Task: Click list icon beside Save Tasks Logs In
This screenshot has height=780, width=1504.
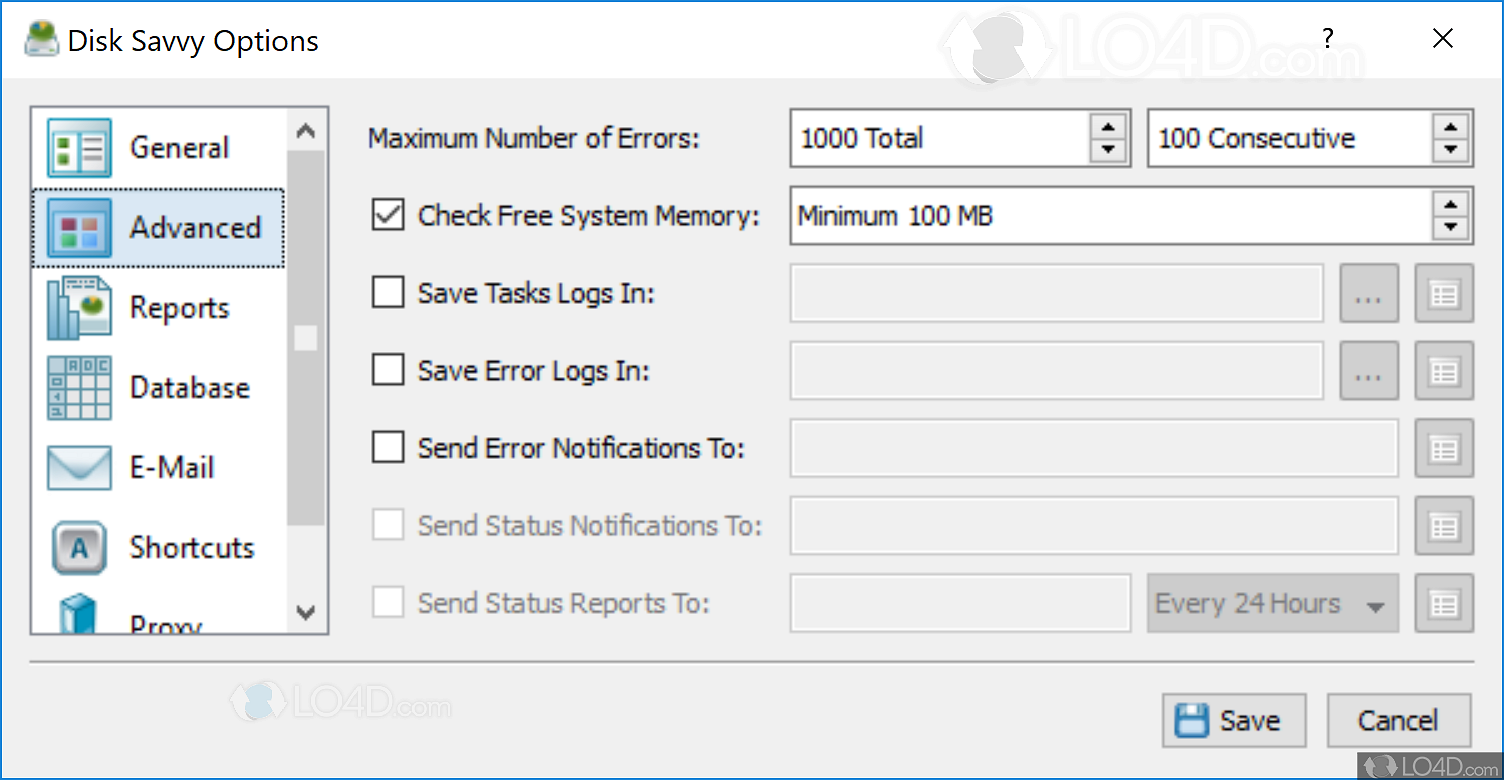Action: (x=1444, y=294)
